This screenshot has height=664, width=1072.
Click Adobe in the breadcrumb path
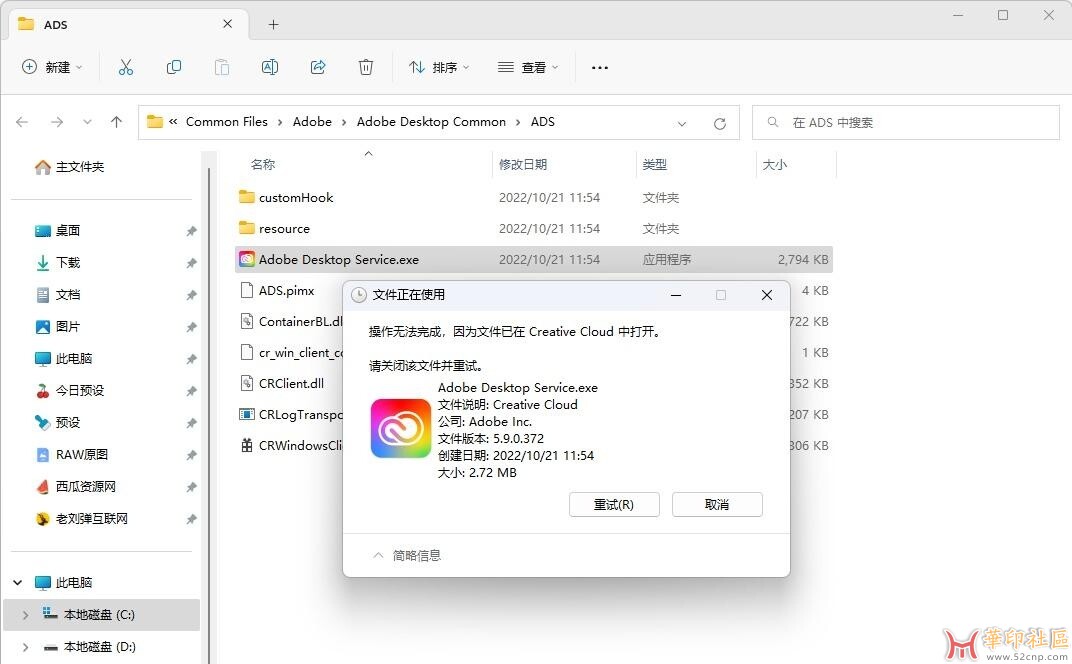point(312,122)
